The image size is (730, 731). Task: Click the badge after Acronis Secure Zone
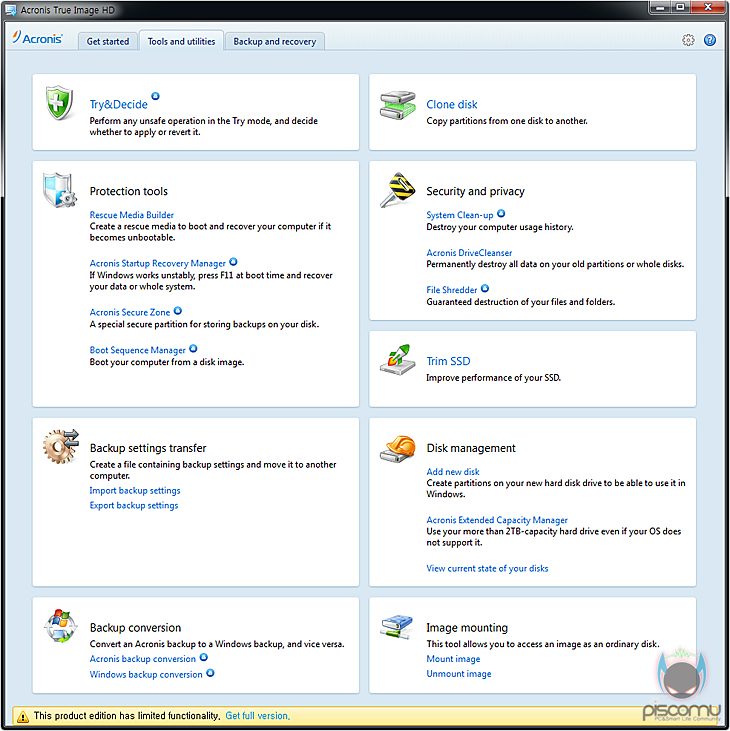click(178, 311)
